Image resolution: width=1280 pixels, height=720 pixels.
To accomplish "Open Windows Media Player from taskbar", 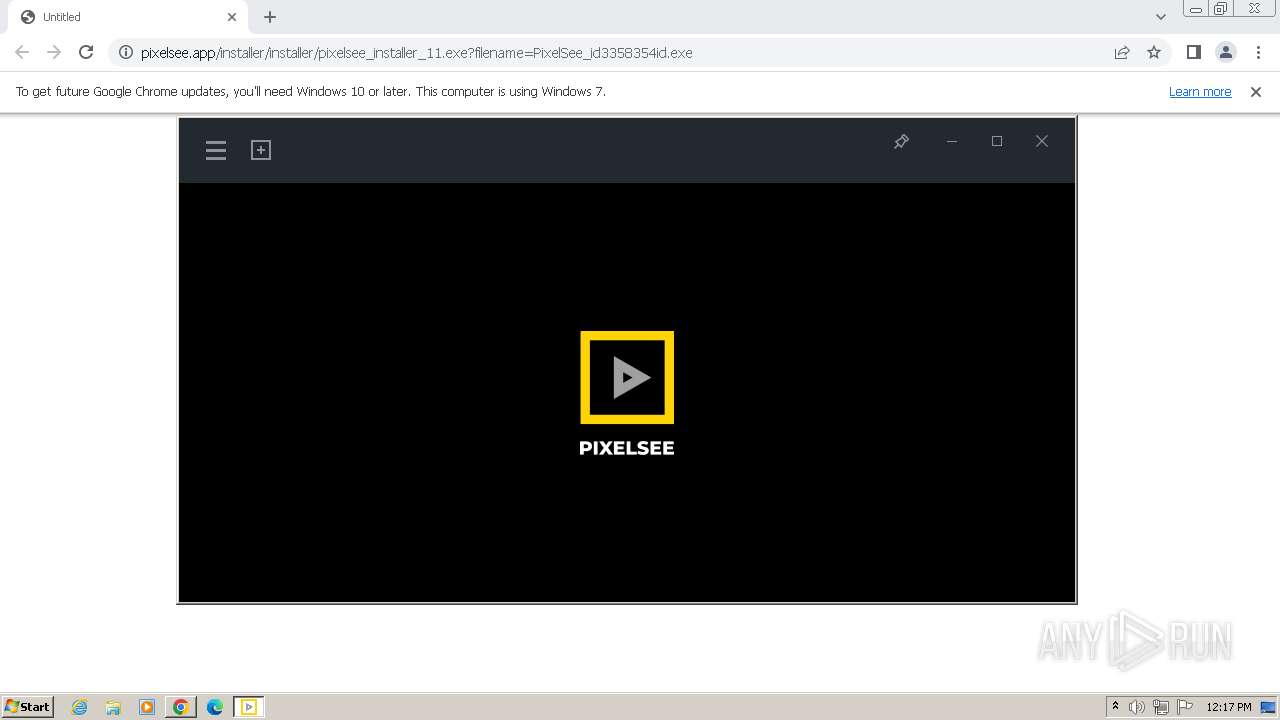I will tap(147, 707).
